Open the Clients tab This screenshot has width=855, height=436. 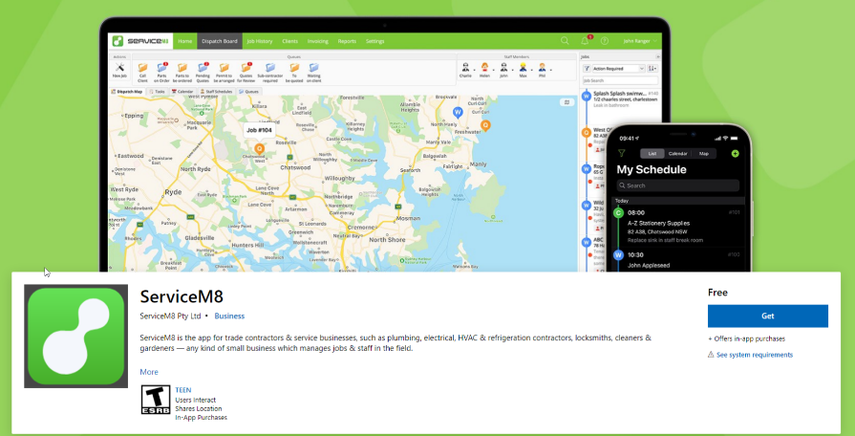pyautogui.click(x=290, y=41)
